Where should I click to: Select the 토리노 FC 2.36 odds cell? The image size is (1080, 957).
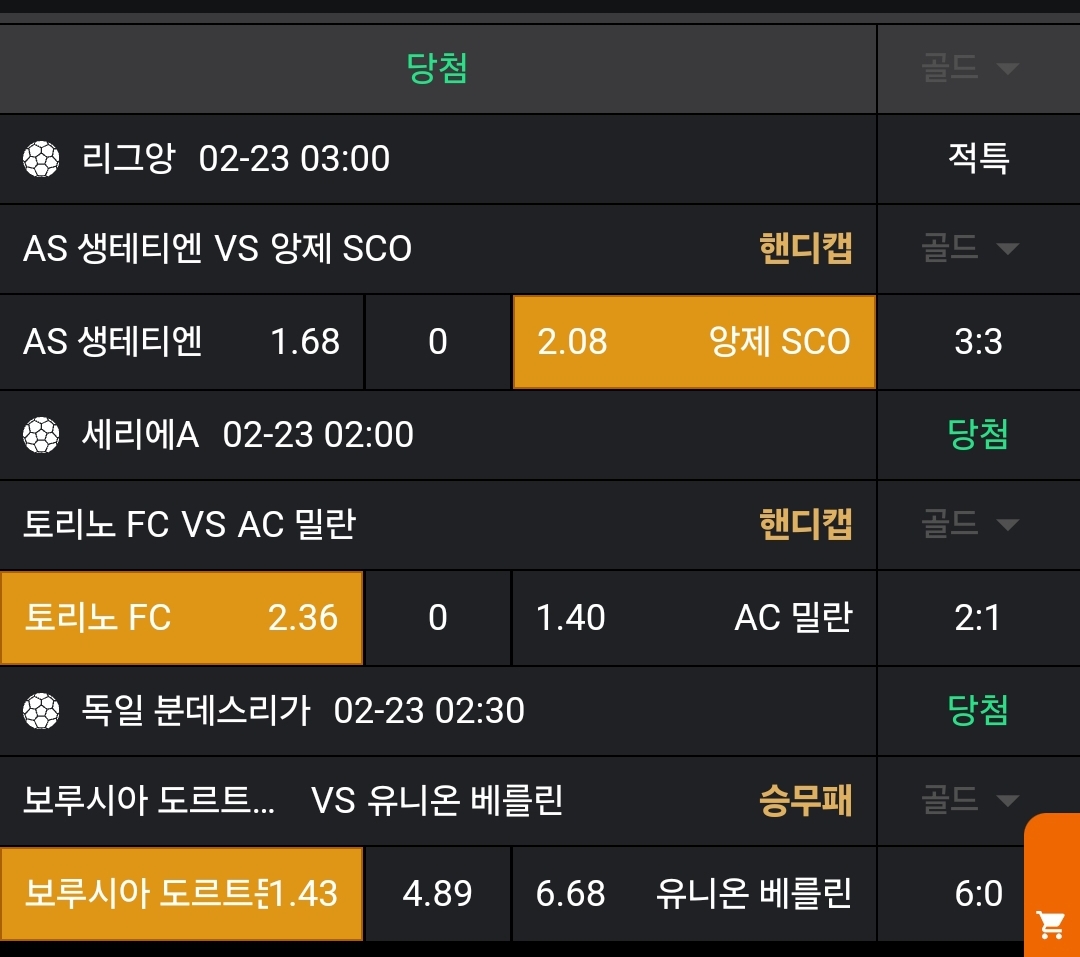(181, 618)
